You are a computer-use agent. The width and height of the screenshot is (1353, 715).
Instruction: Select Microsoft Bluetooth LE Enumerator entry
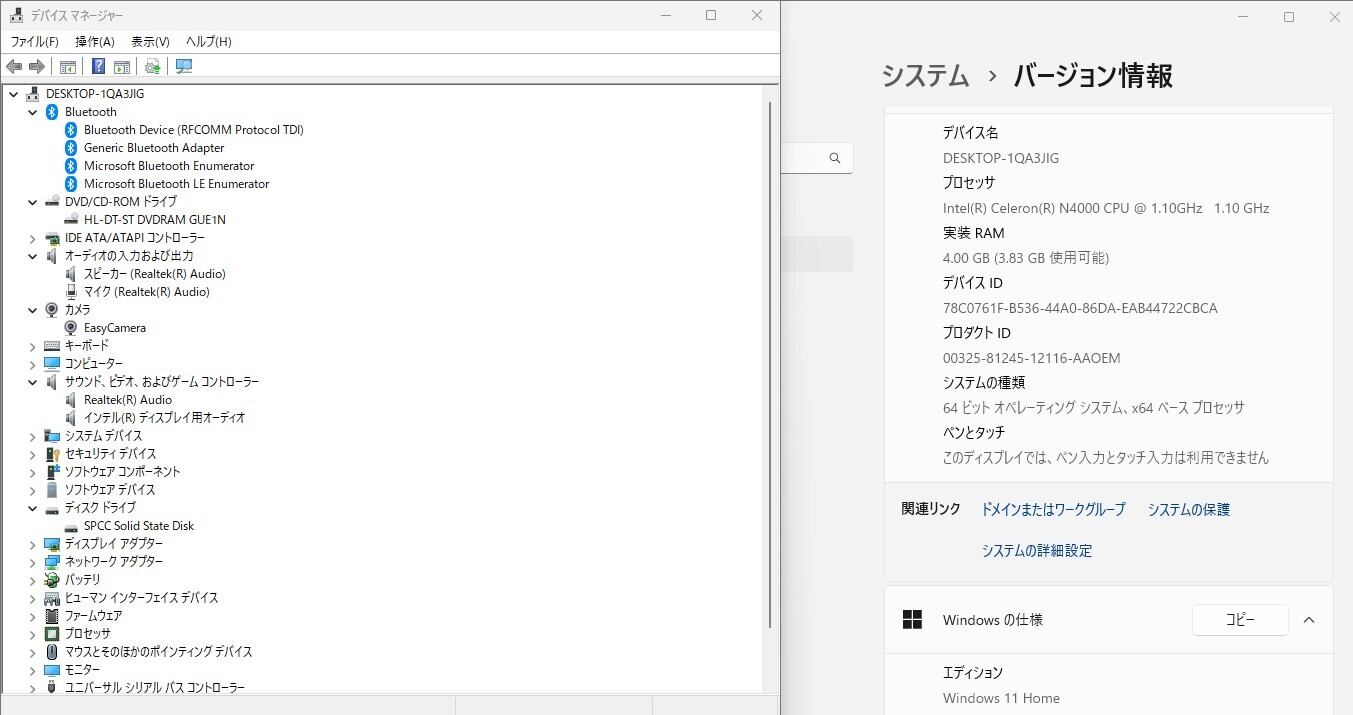pyautogui.click(x=176, y=184)
